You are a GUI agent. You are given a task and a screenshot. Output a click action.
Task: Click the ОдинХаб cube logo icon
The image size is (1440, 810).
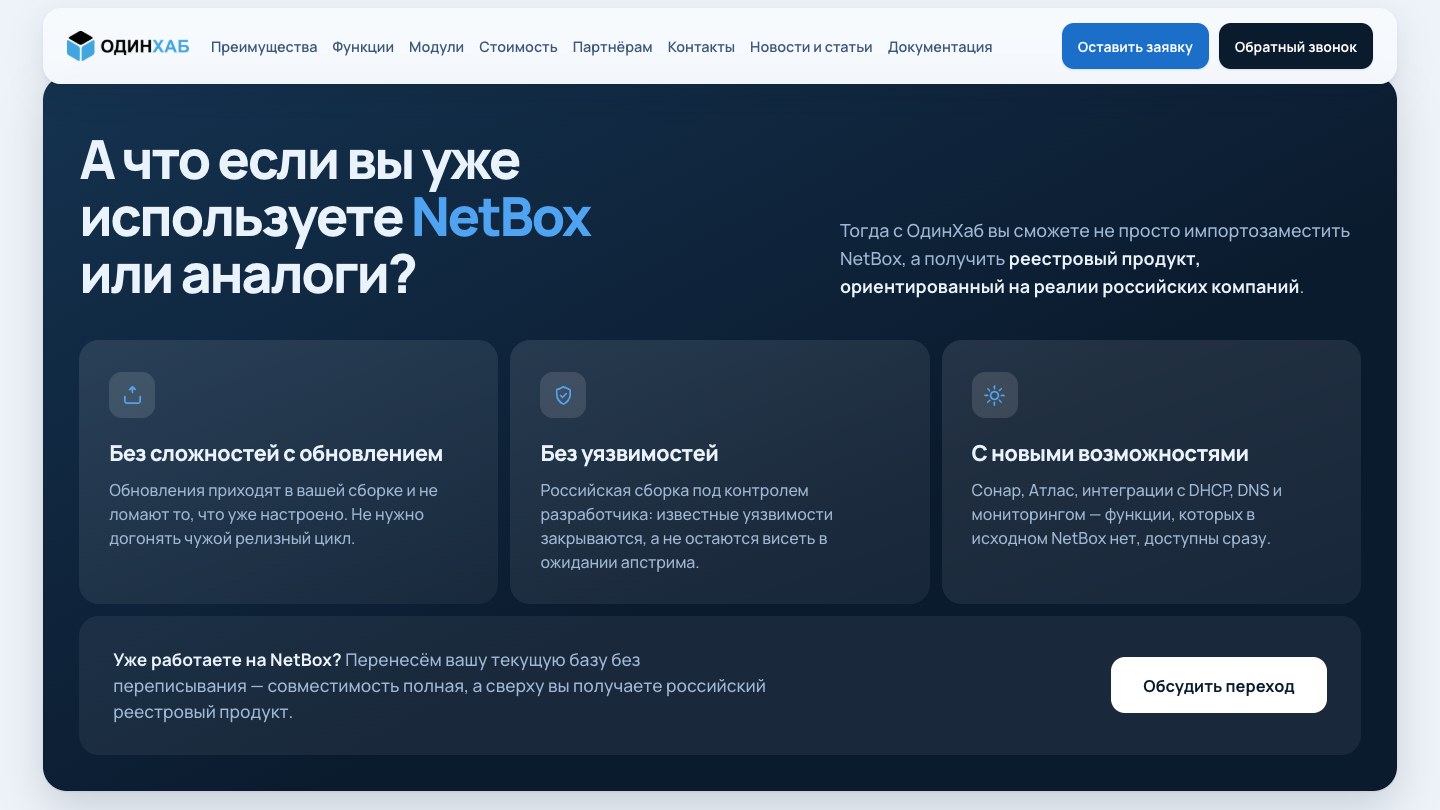[x=80, y=46]
